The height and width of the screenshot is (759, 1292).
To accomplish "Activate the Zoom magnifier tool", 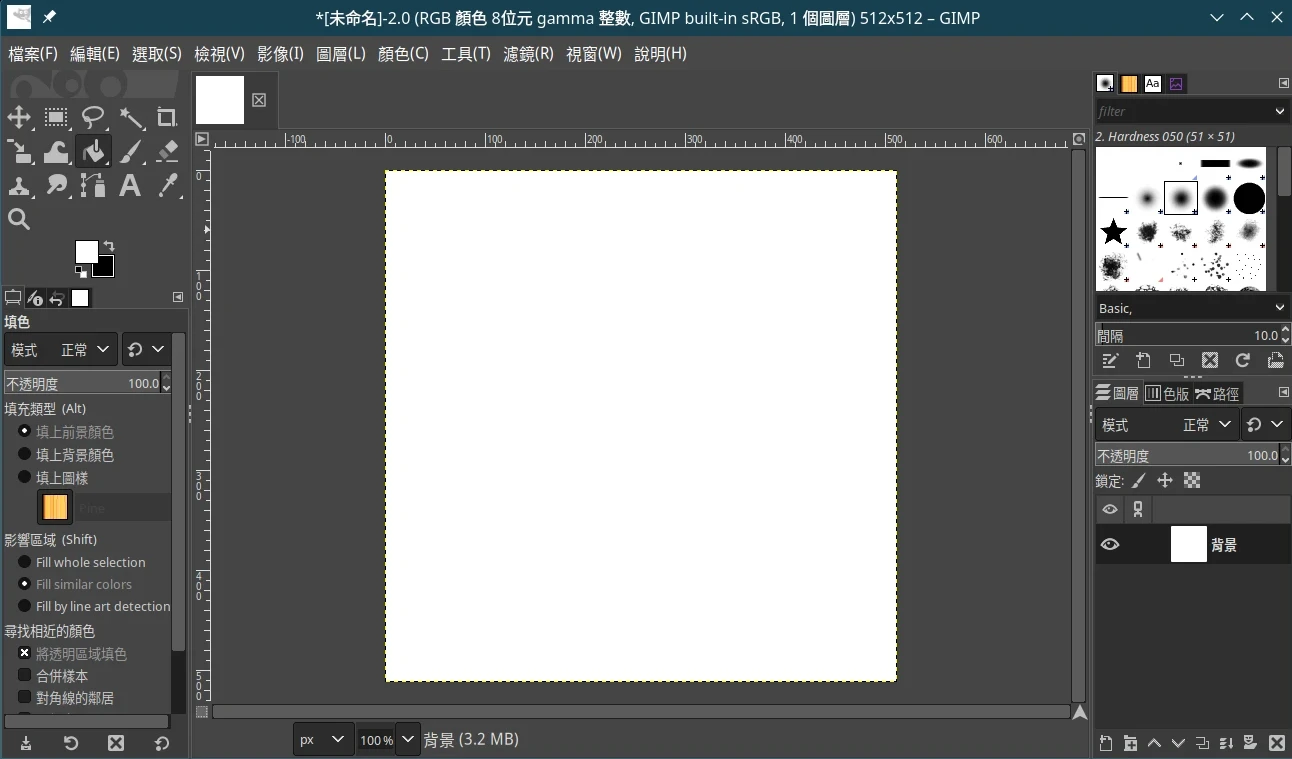I will 19,220.
